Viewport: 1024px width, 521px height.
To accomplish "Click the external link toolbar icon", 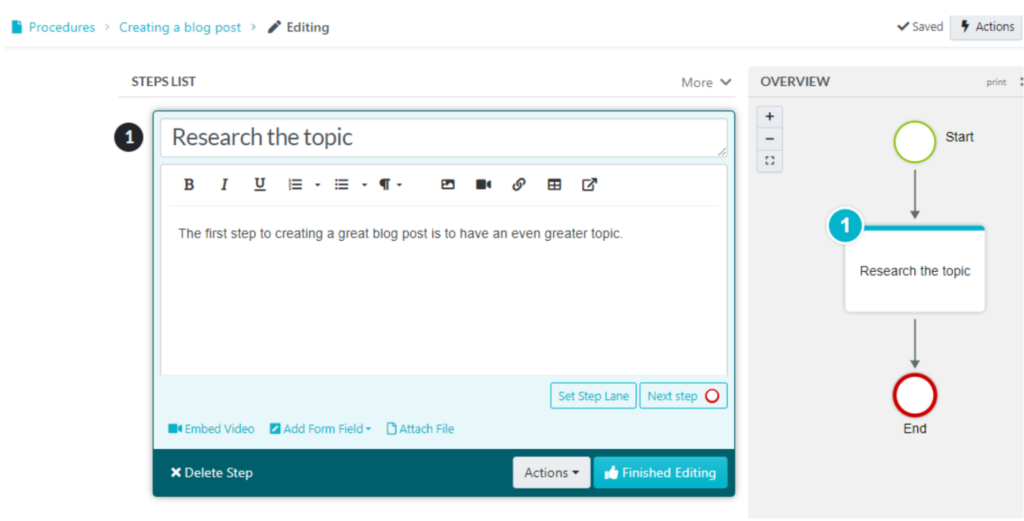I will (x=590, y=185).
